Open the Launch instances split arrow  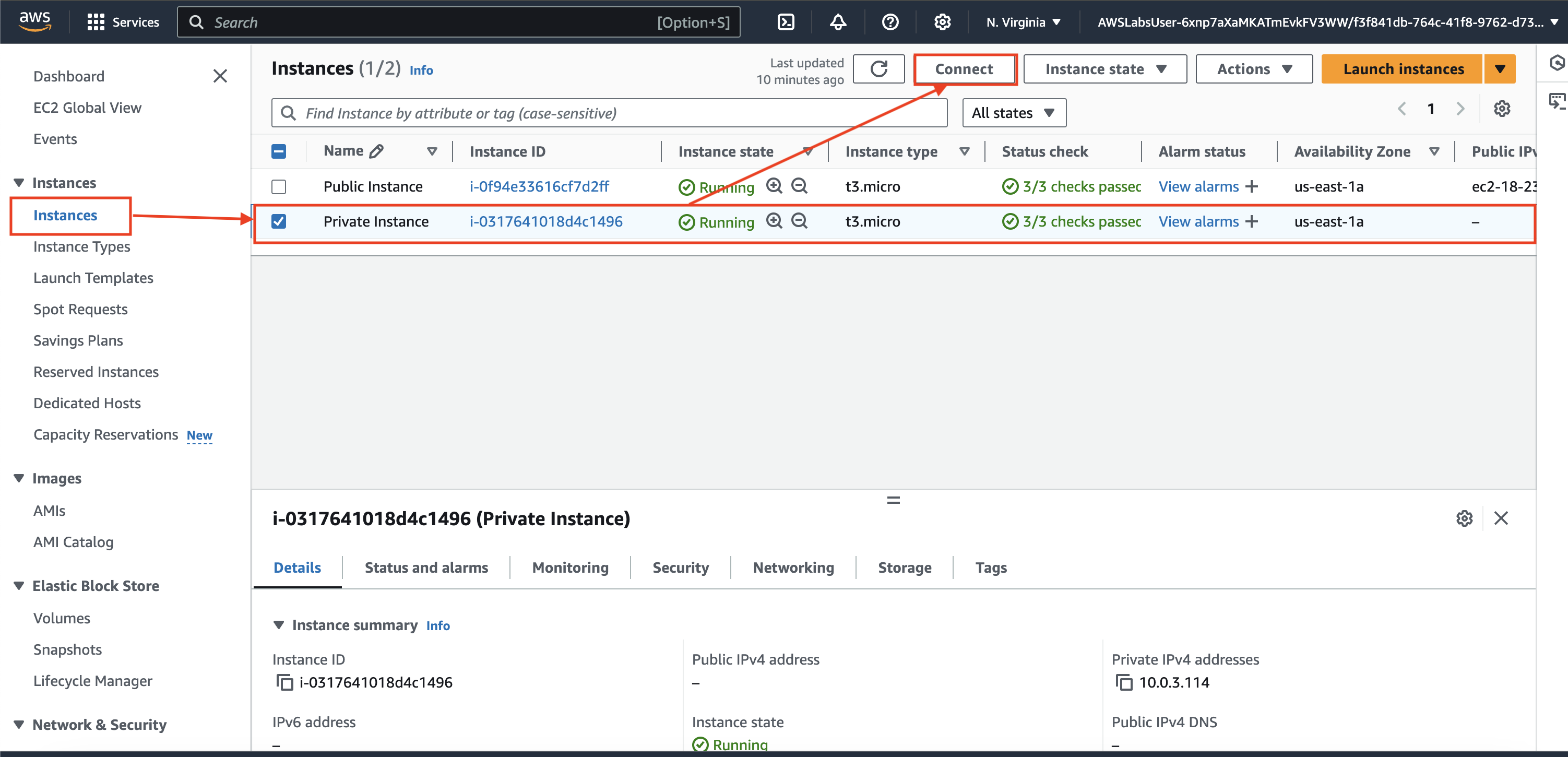tap(1500, 69)
